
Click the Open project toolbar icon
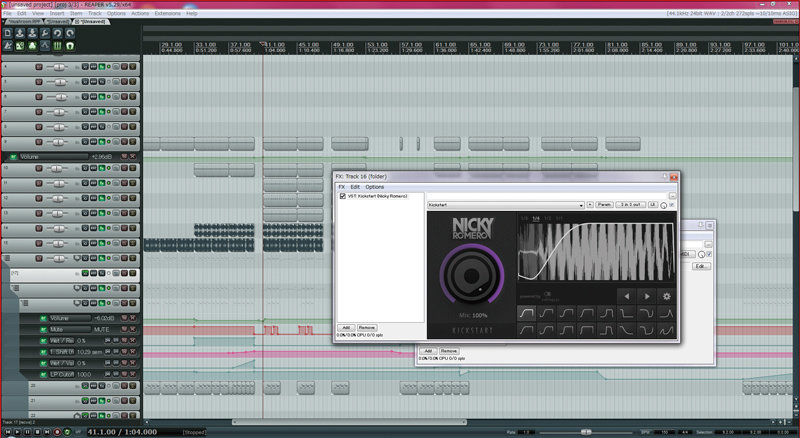(x=20, y=33)
